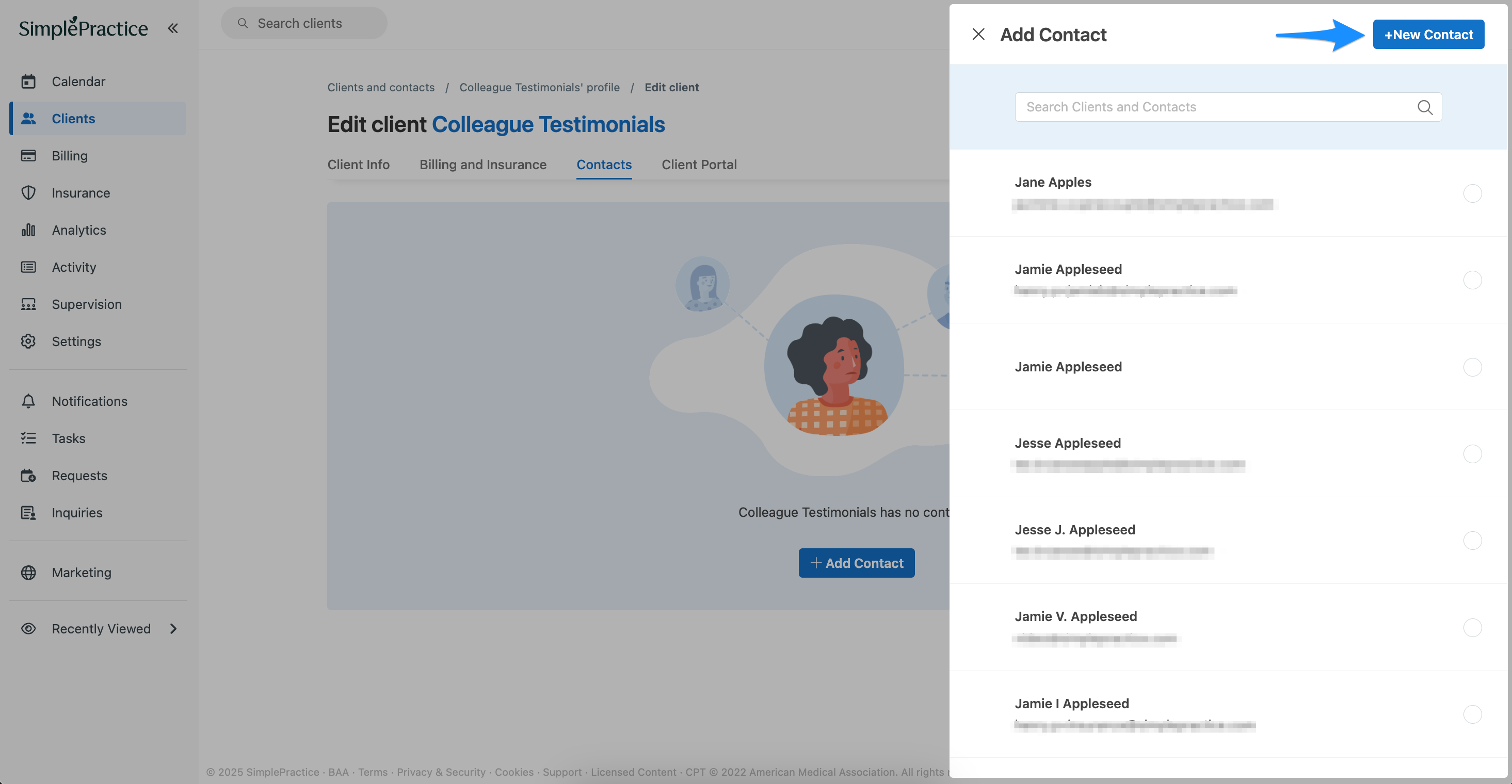Collapse the sidebar with double chevron

point(172,28)
